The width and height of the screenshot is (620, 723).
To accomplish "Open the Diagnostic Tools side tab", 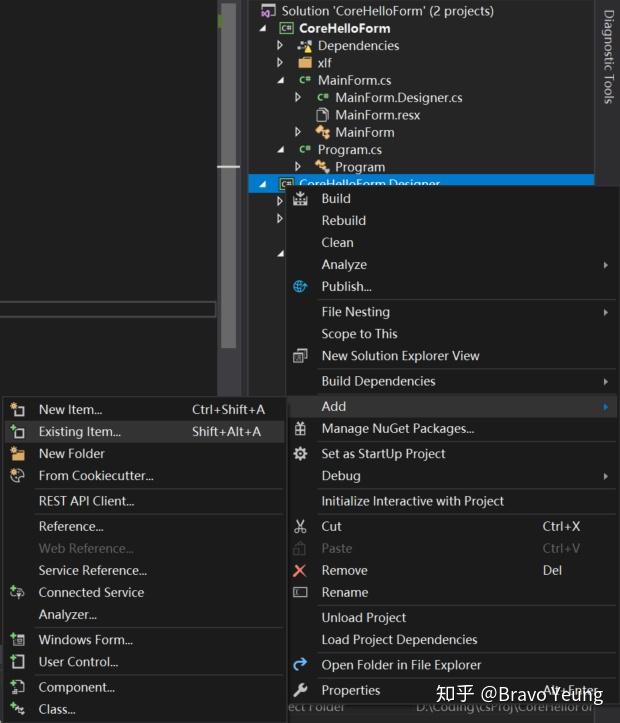I will coord(608,57).
